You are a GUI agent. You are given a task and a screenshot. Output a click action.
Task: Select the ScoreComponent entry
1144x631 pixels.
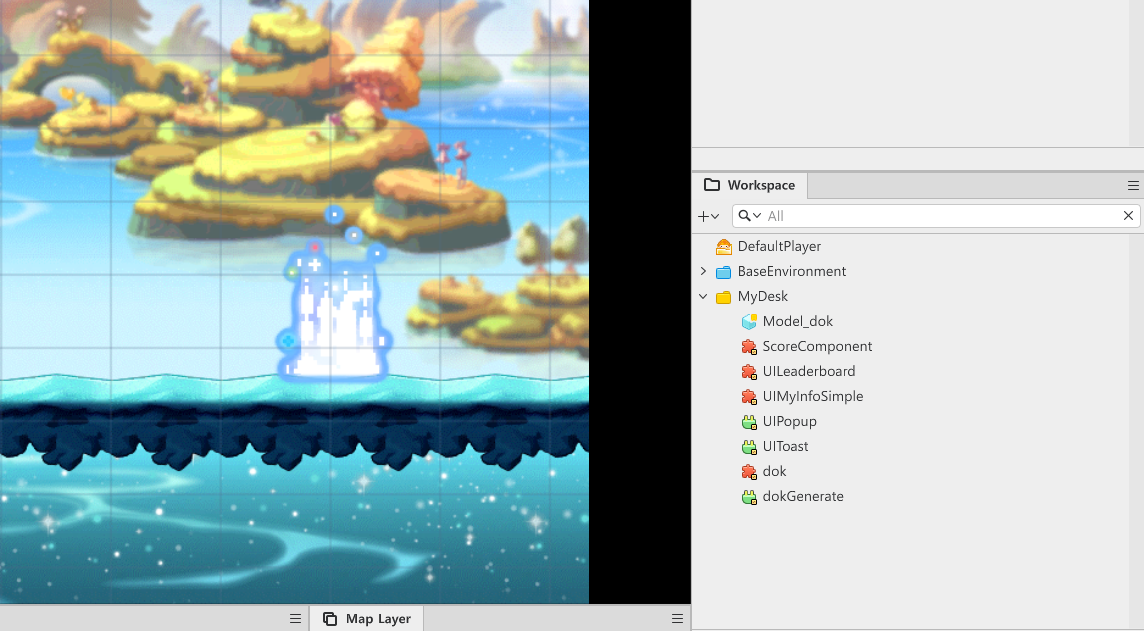(817, 347)
